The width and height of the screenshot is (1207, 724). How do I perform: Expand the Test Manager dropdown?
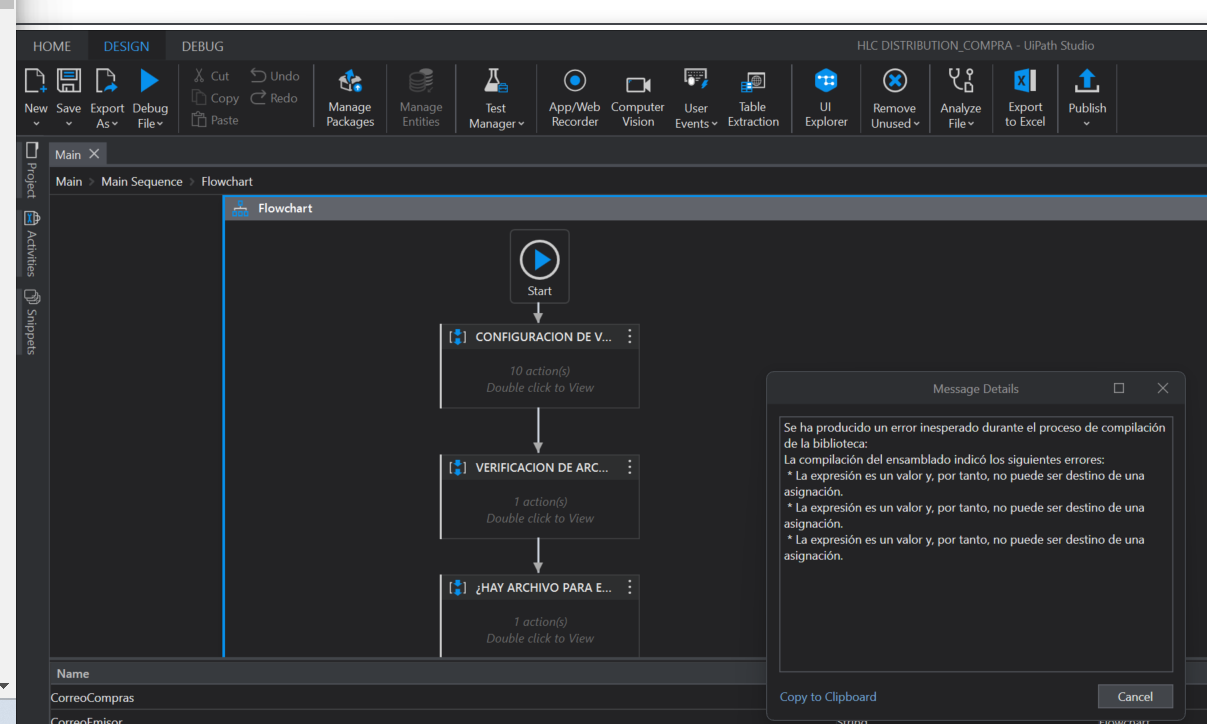[496, 124]
